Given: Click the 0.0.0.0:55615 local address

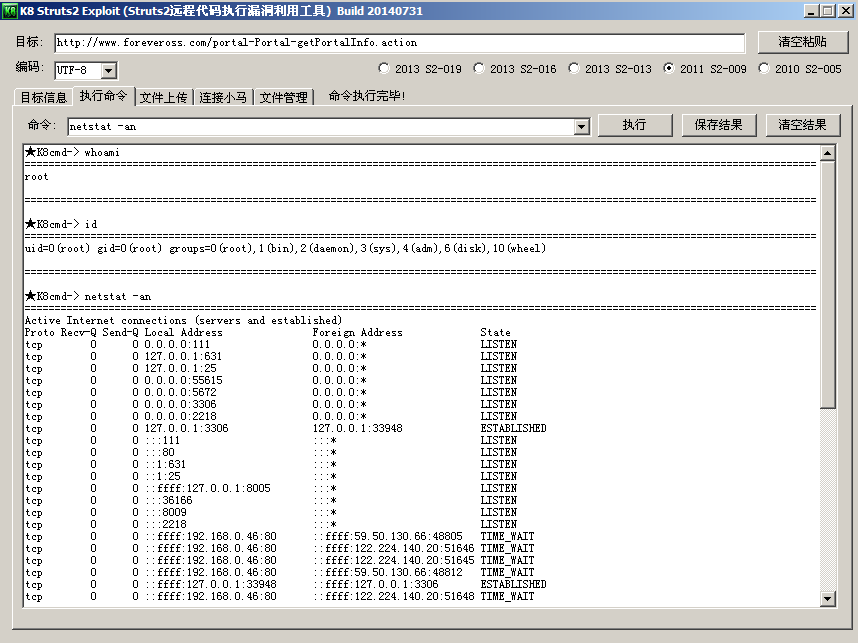Looking at the screenshot, I should point(183,380).
